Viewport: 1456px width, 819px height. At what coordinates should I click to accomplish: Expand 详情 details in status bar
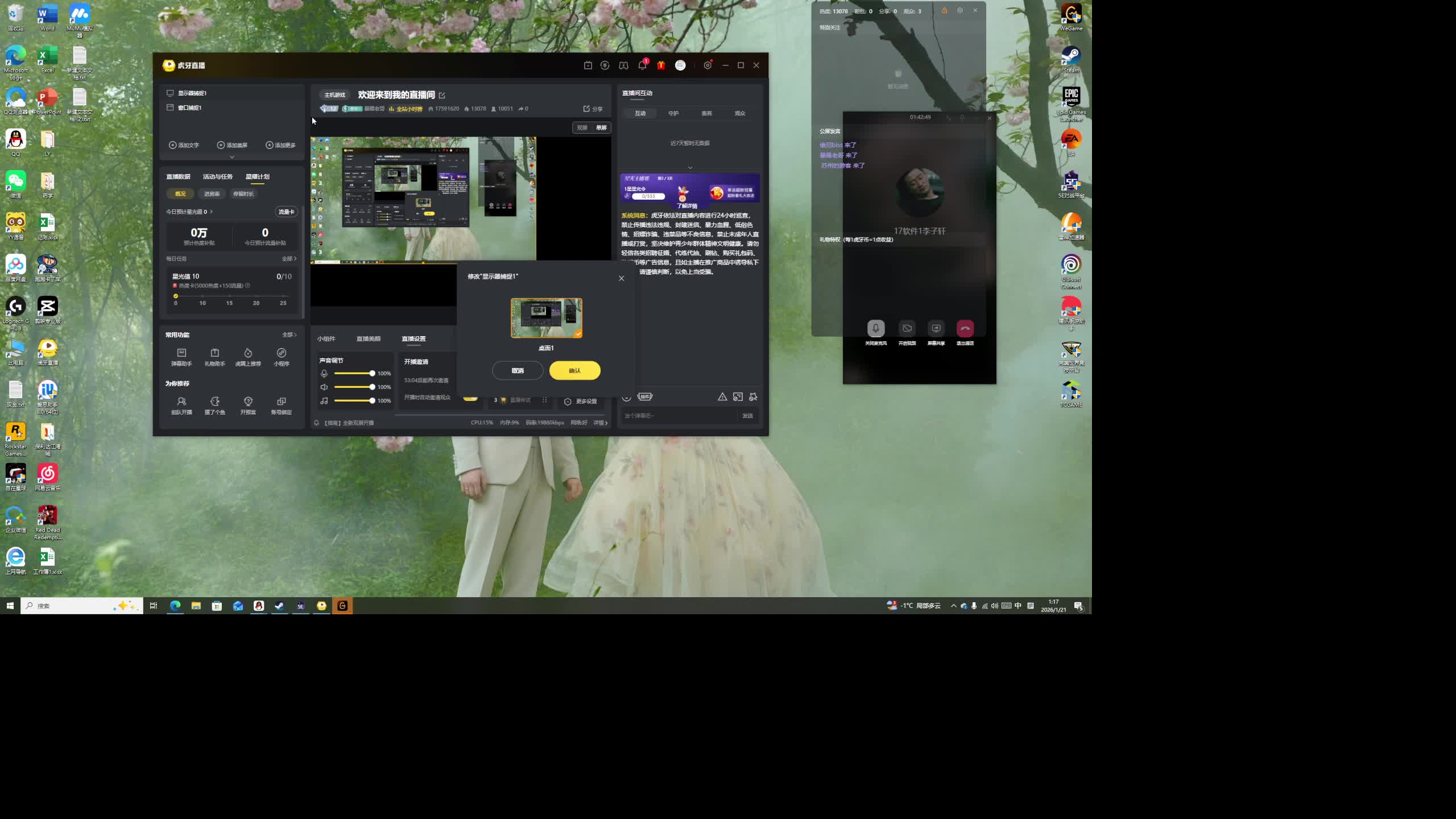[x=600, y=423]
